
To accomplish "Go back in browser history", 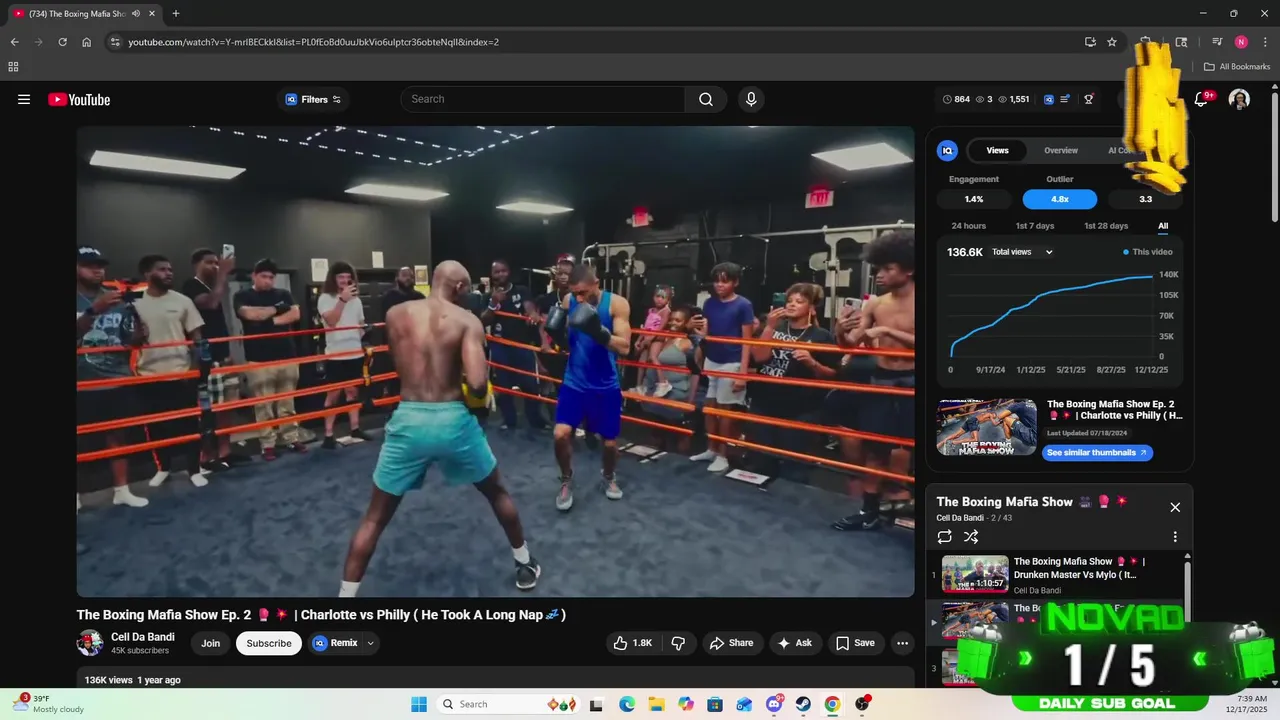I will [15, 42].
